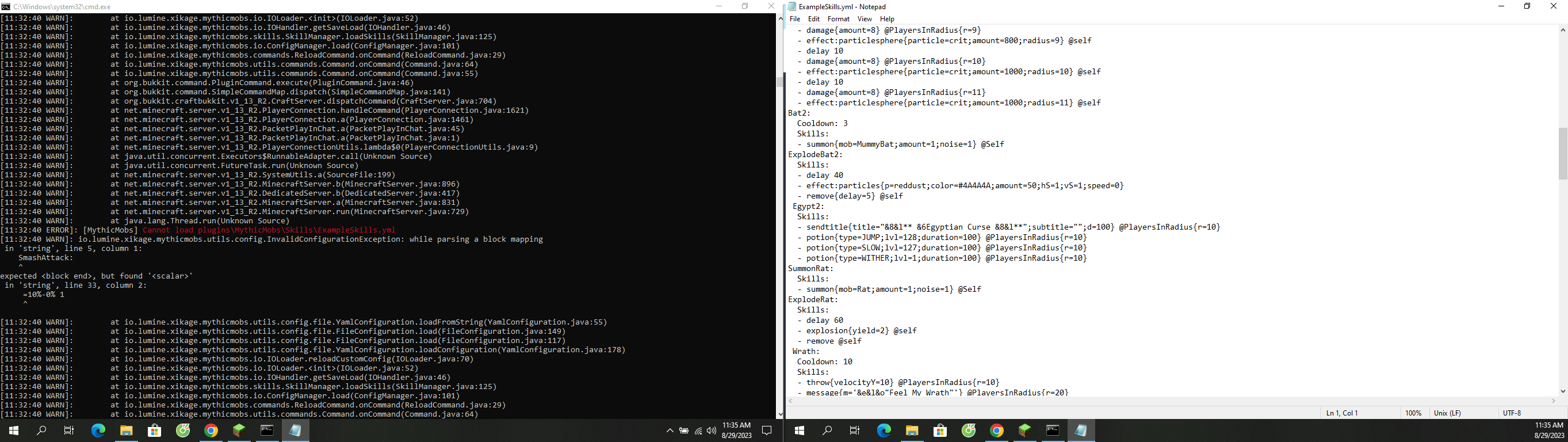Viewport: 1568px width, 442px height.
Task: Select the Notepad icon on Notepad-side taskbar
Action: (1081, 431)
